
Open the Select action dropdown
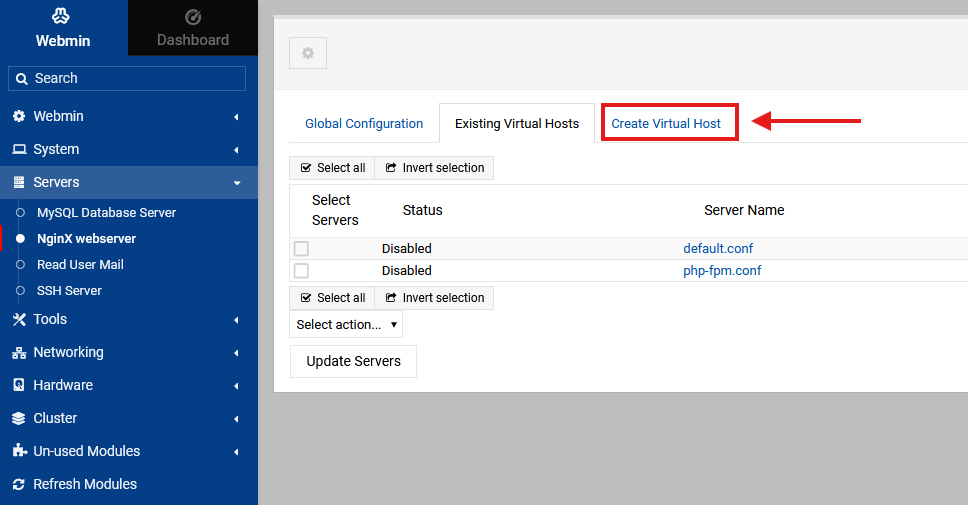(x=346, y=324)
